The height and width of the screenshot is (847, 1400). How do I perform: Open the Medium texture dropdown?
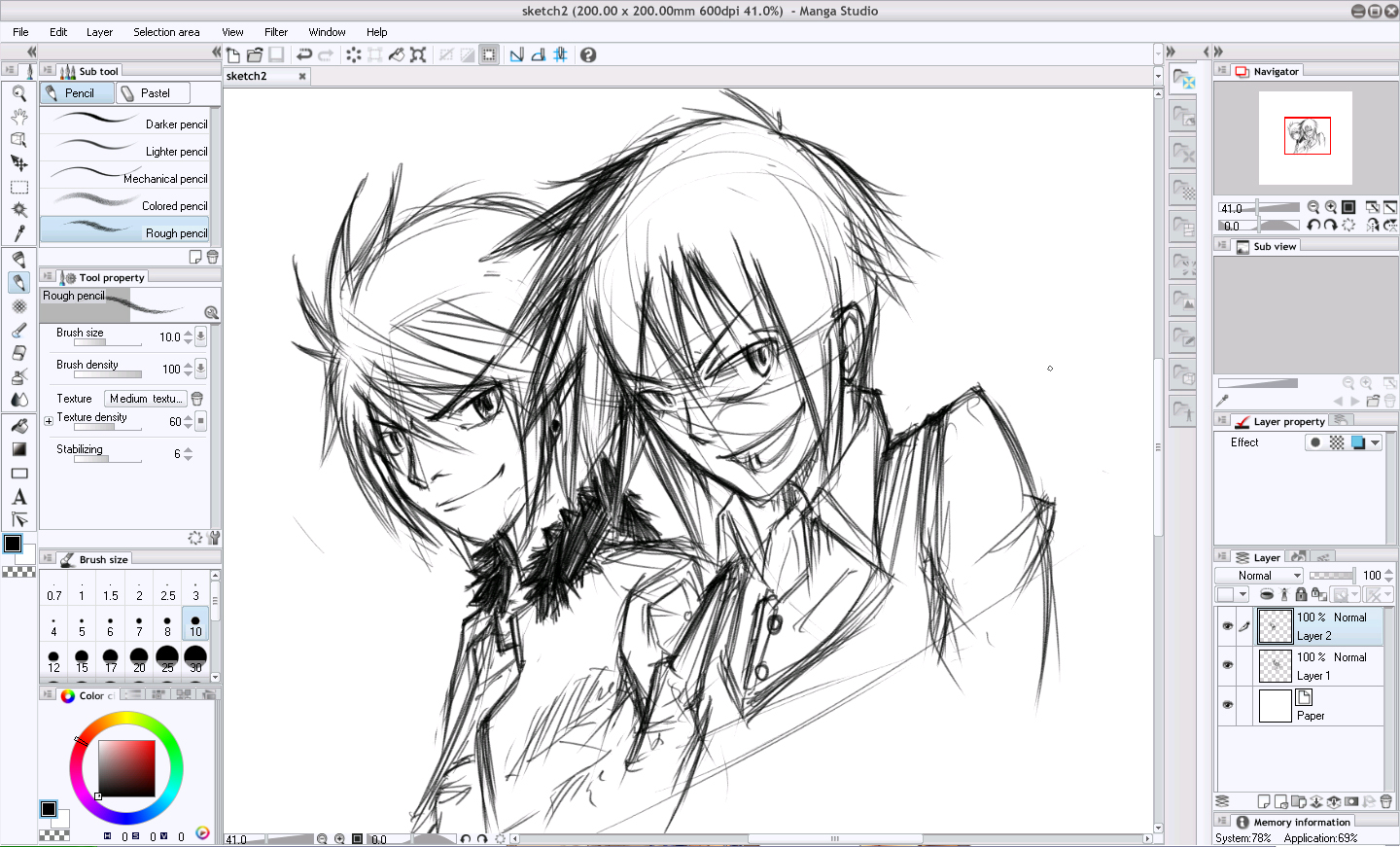pos(145,399)
